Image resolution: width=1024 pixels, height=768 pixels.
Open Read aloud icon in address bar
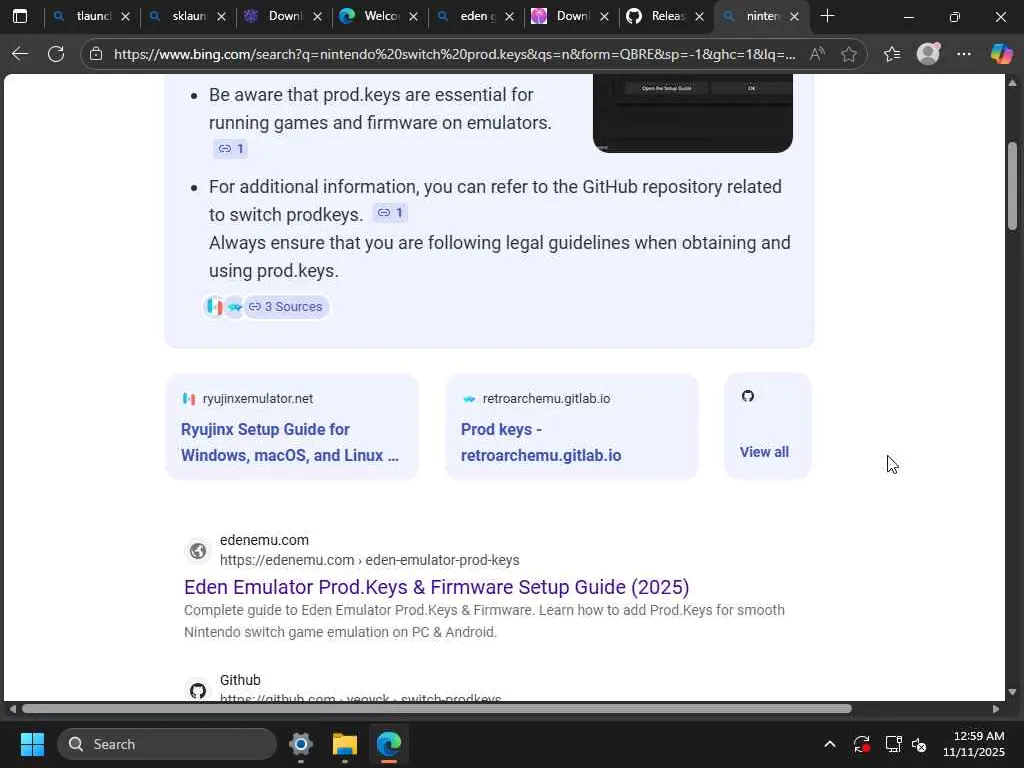pos(817,54)
